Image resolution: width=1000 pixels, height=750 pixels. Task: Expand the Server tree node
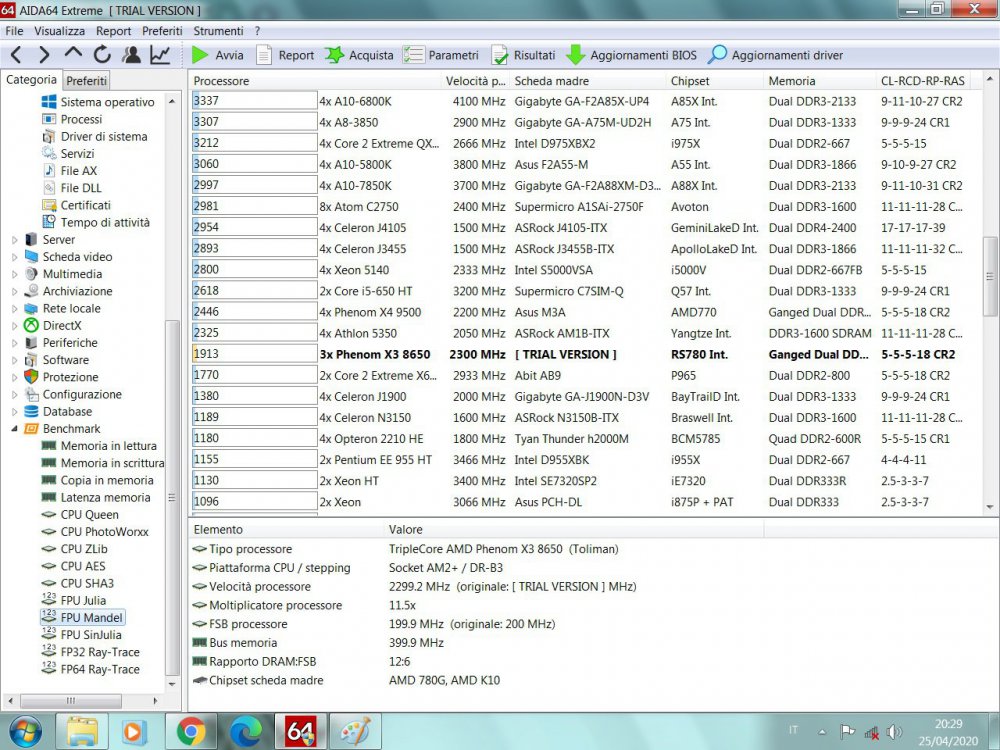(14, 240)
